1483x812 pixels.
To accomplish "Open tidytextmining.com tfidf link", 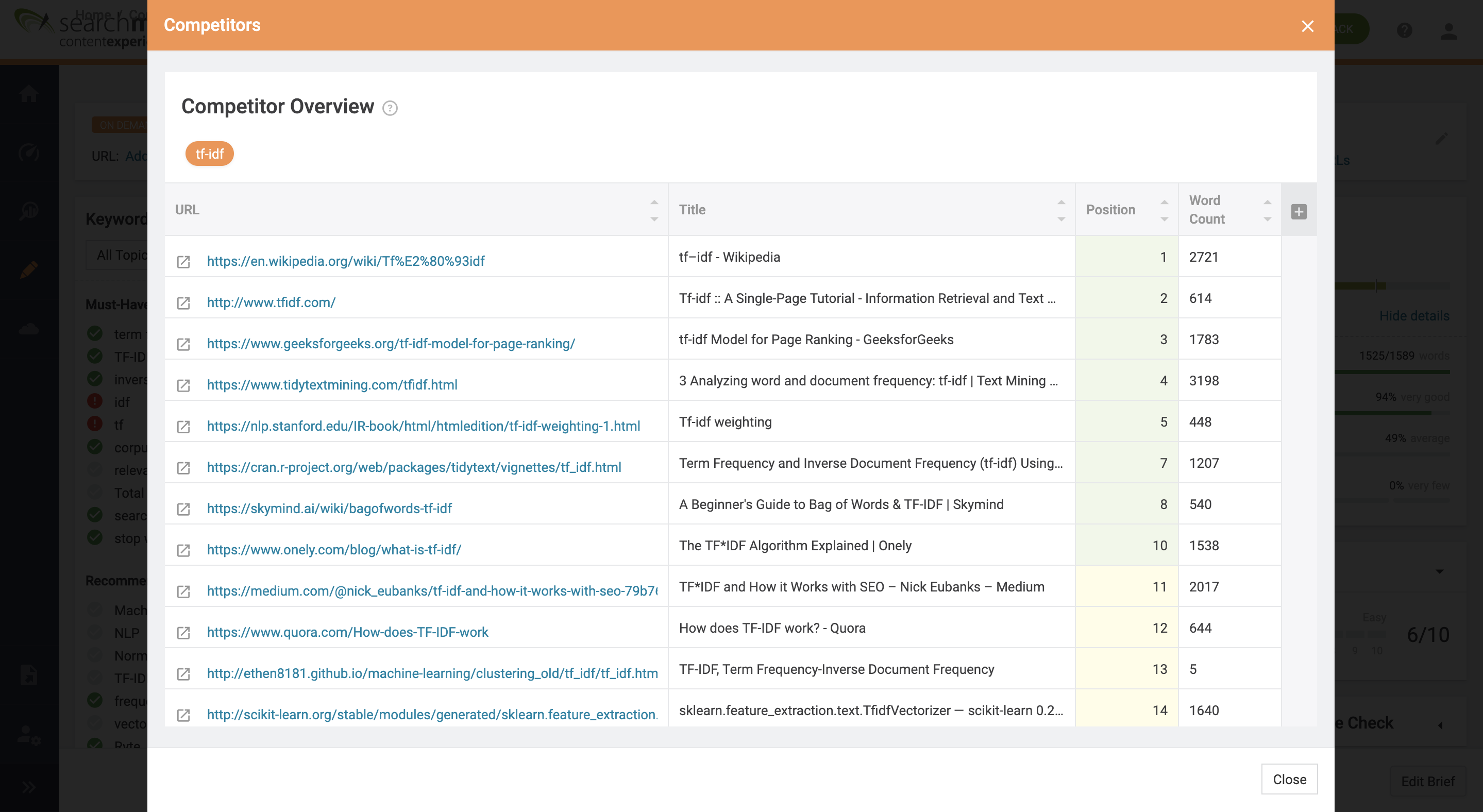I will click(332, 384).
